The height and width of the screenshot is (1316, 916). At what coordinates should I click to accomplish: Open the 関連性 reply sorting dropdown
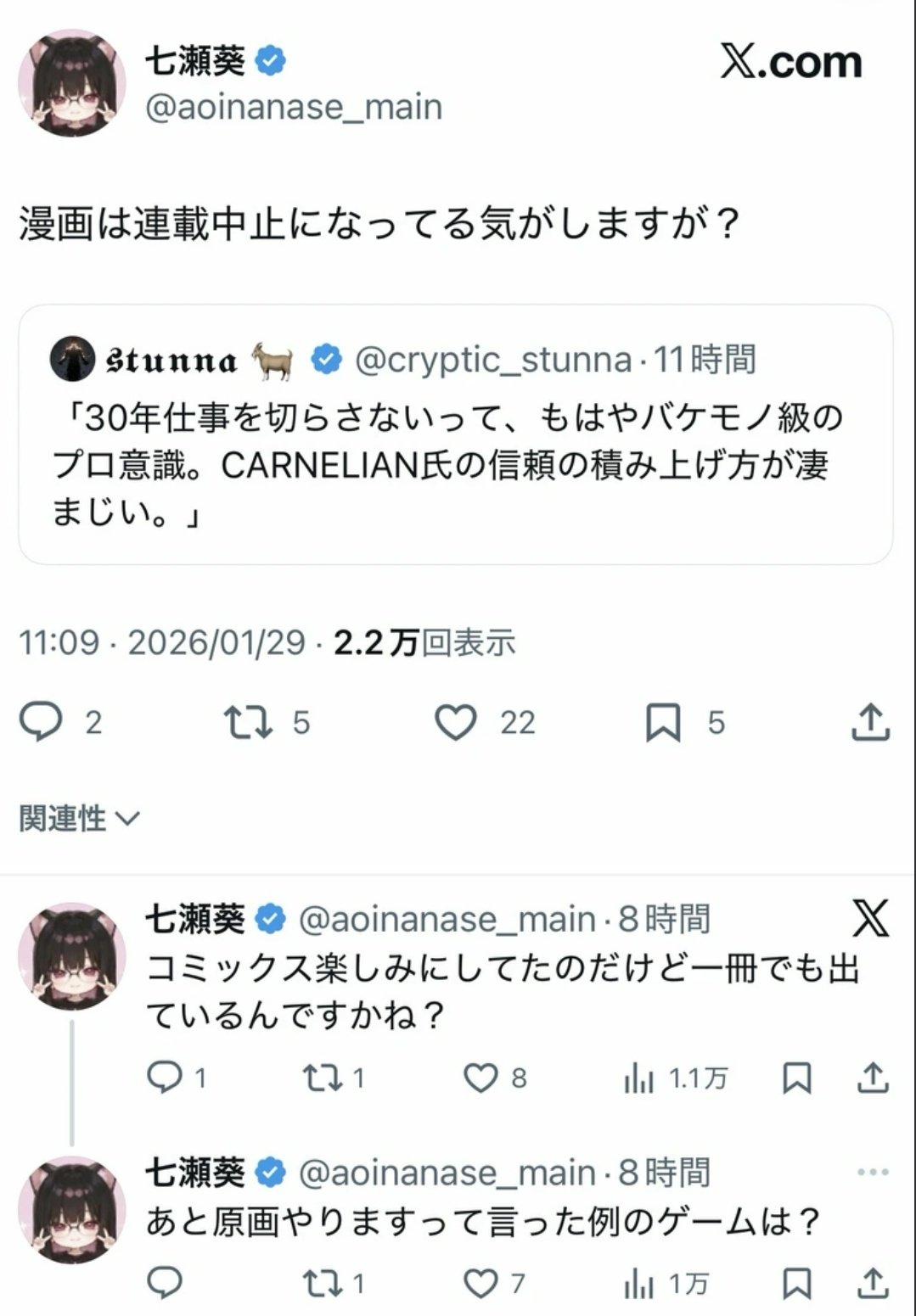pyautogui.click(x=79, y=819)
